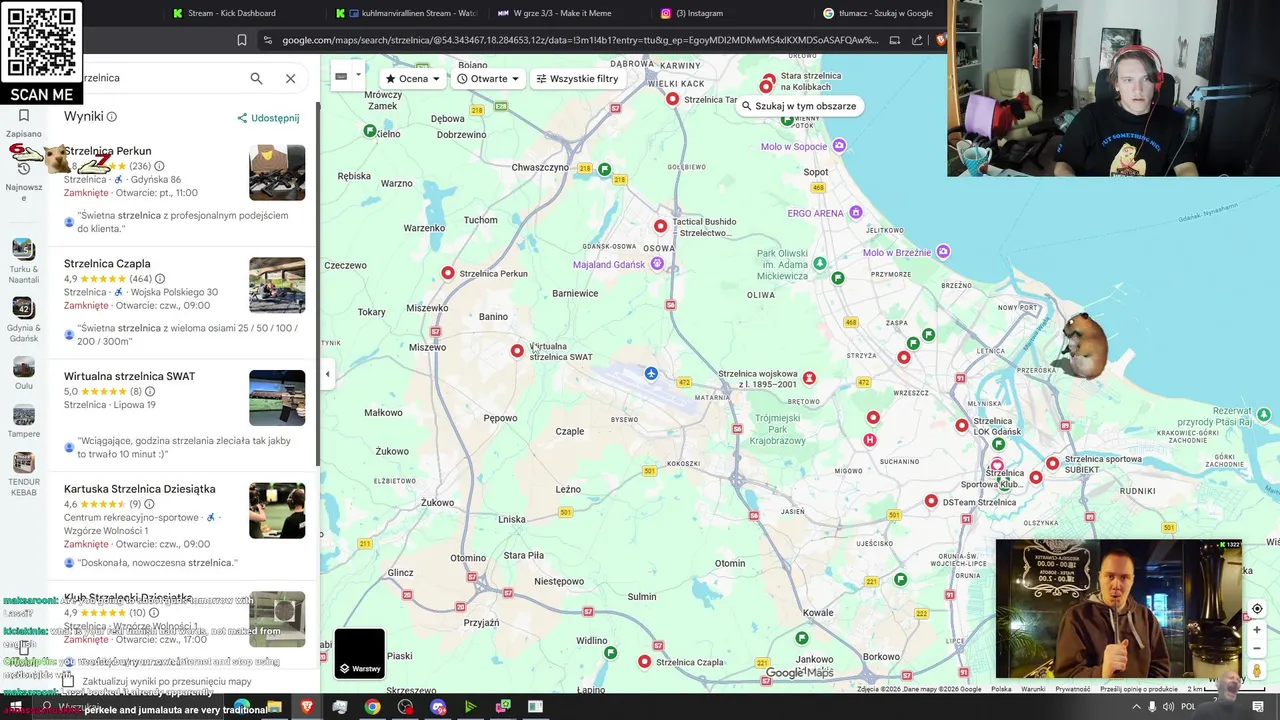Image resolution: width=1280 pixels, height=720 pixels.
Task: Click the bookmark icon in the address bar
Action: coord(241,40)
